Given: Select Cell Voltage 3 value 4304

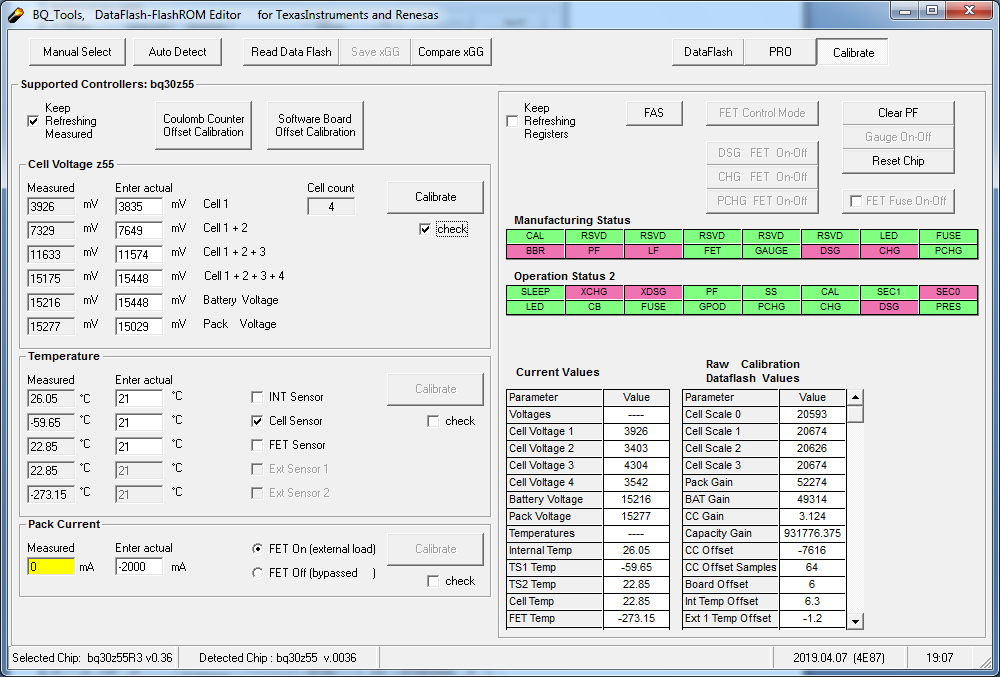Looking at the screenshot, I should click(636, 465).
